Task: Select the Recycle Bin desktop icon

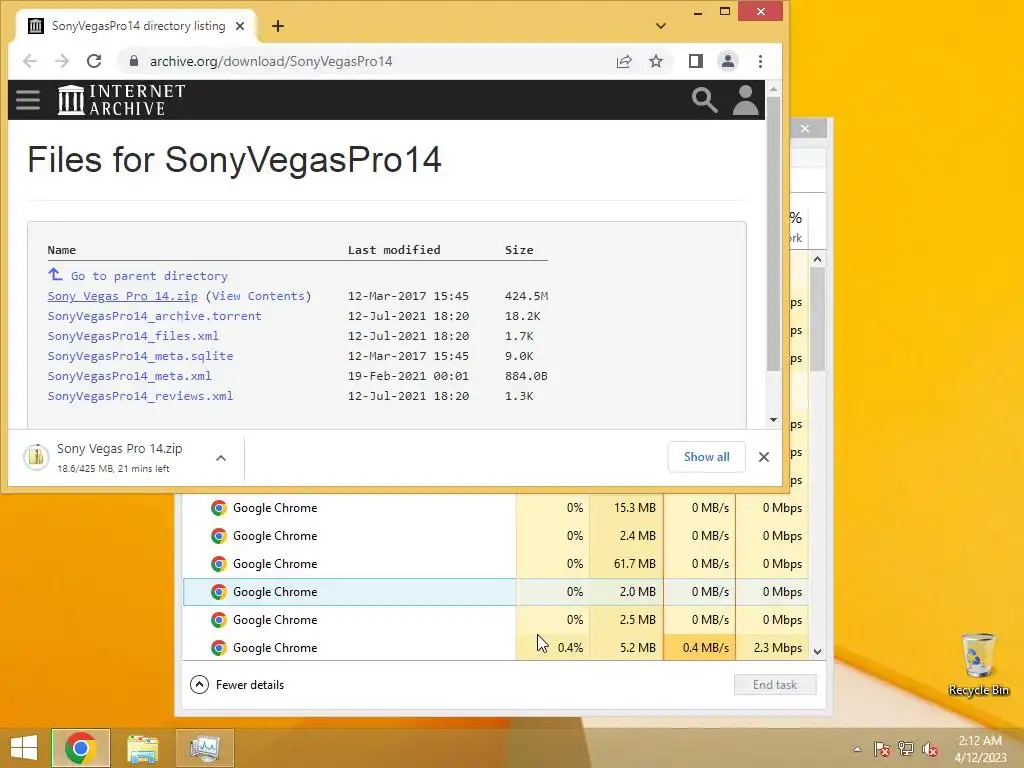Action: [x=978, y=664]
